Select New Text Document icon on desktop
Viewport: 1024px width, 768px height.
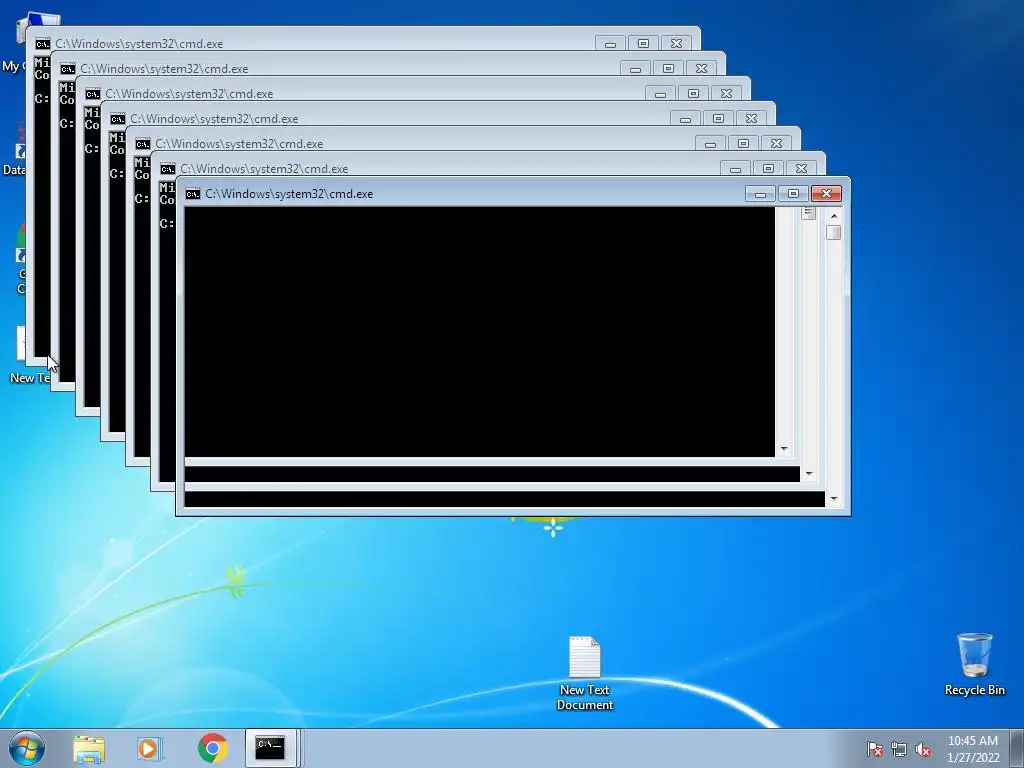coord(584,673)
